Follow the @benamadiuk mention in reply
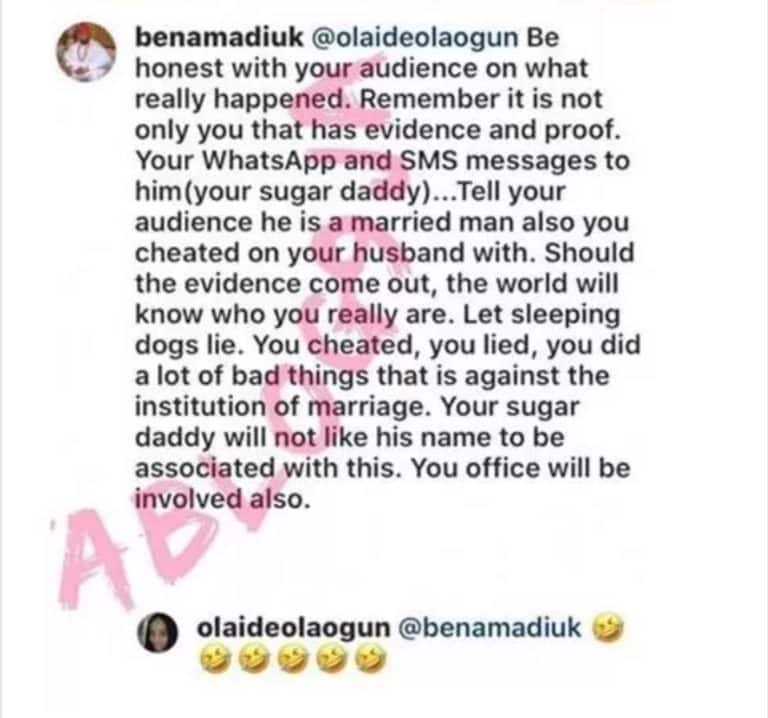768x718 pixels. [x=490, y=628]
